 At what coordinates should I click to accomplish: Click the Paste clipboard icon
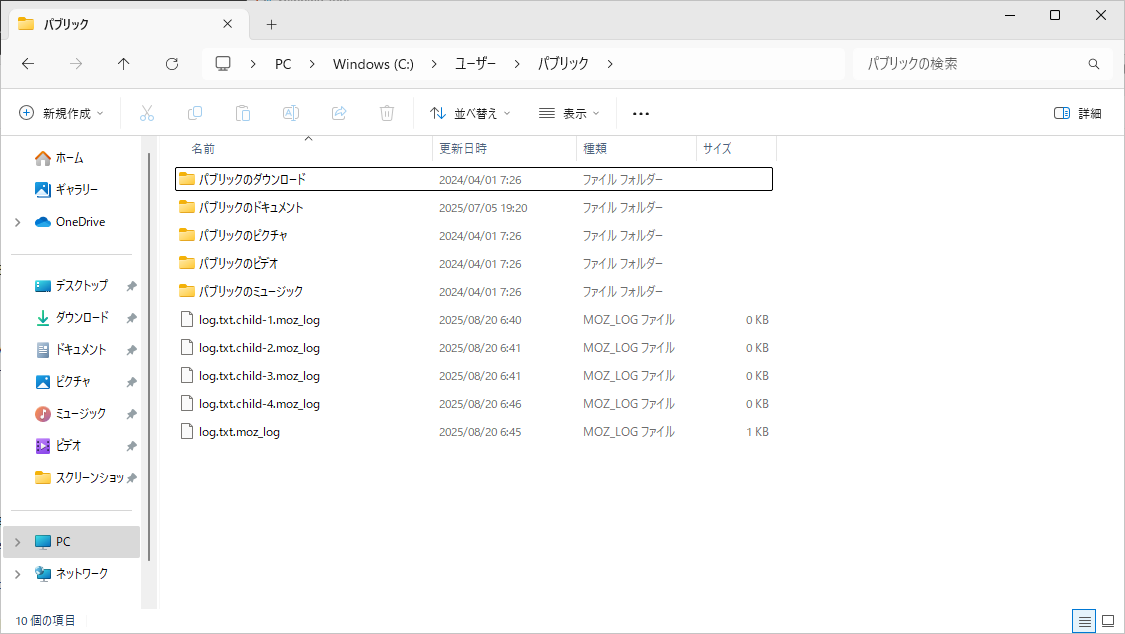pos(243,113)
